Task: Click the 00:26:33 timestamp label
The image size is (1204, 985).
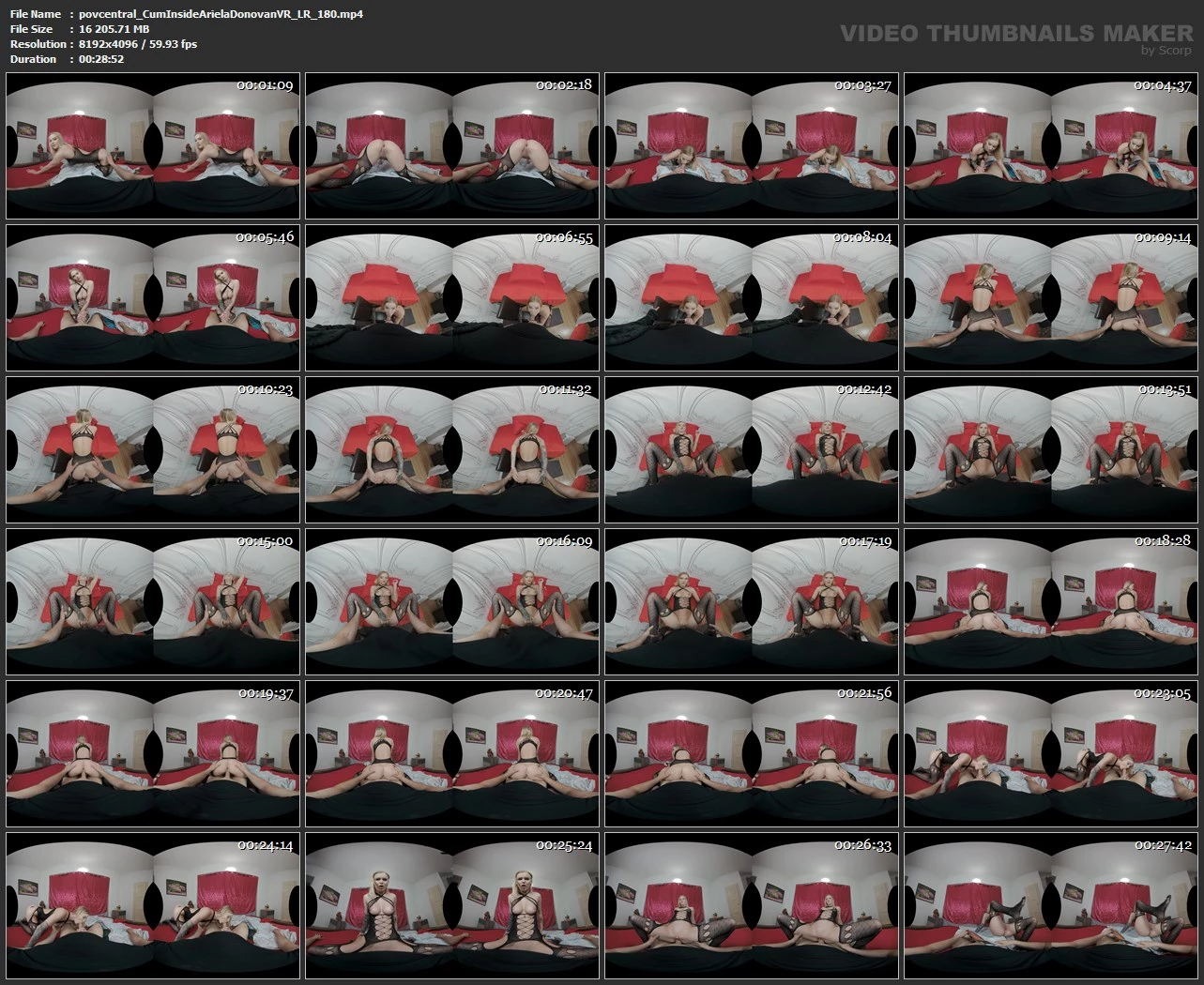Action: (x=863, y=845)
